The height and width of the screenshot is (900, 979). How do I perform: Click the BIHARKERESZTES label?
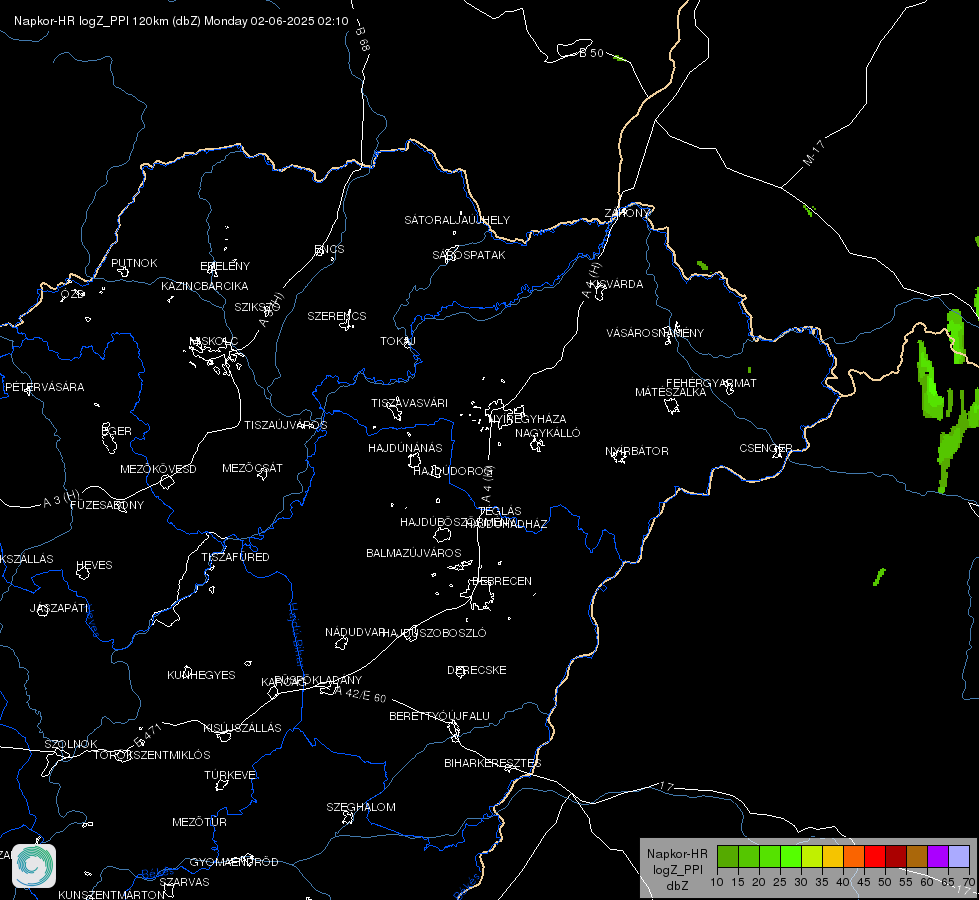[x=493, y=763]
